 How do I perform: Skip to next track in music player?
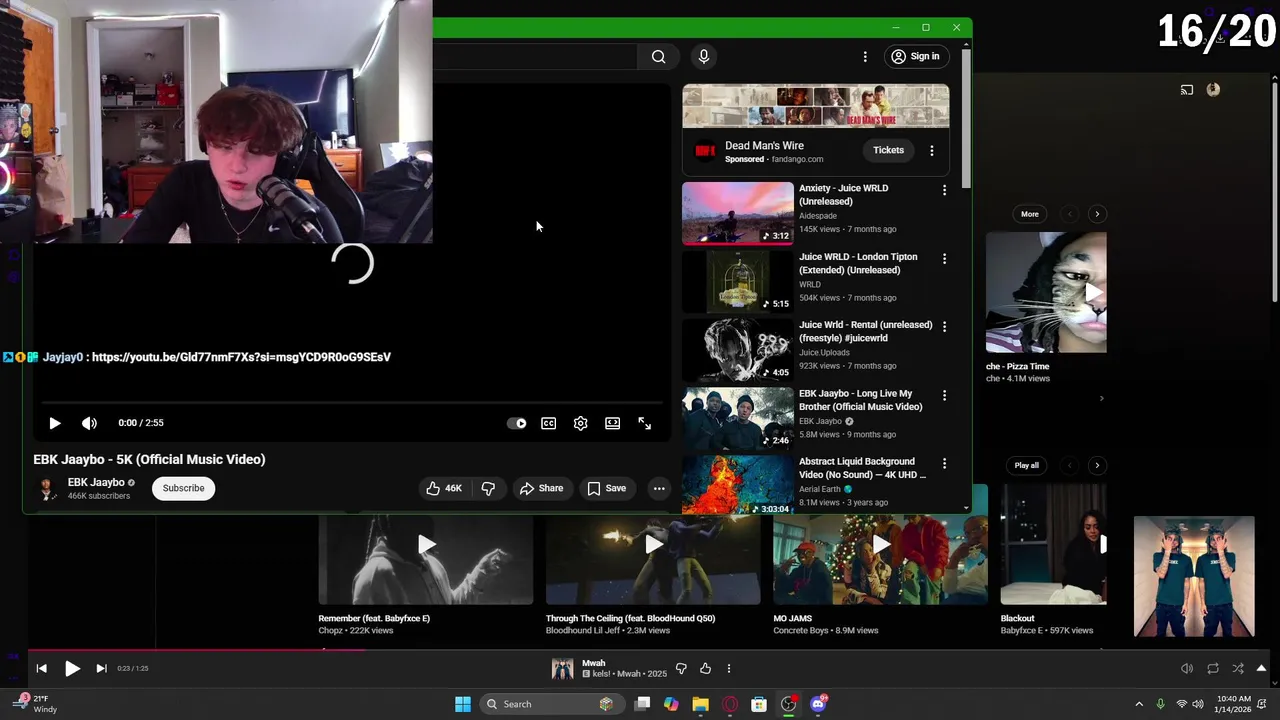point(101,668)
